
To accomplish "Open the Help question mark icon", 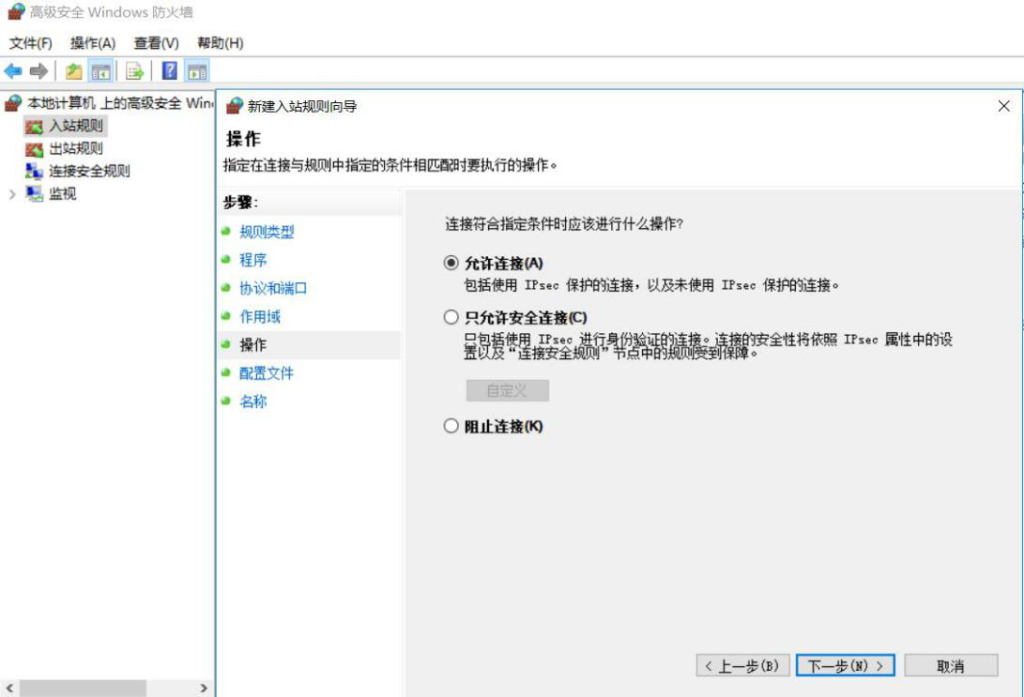I will coord(169,71).
